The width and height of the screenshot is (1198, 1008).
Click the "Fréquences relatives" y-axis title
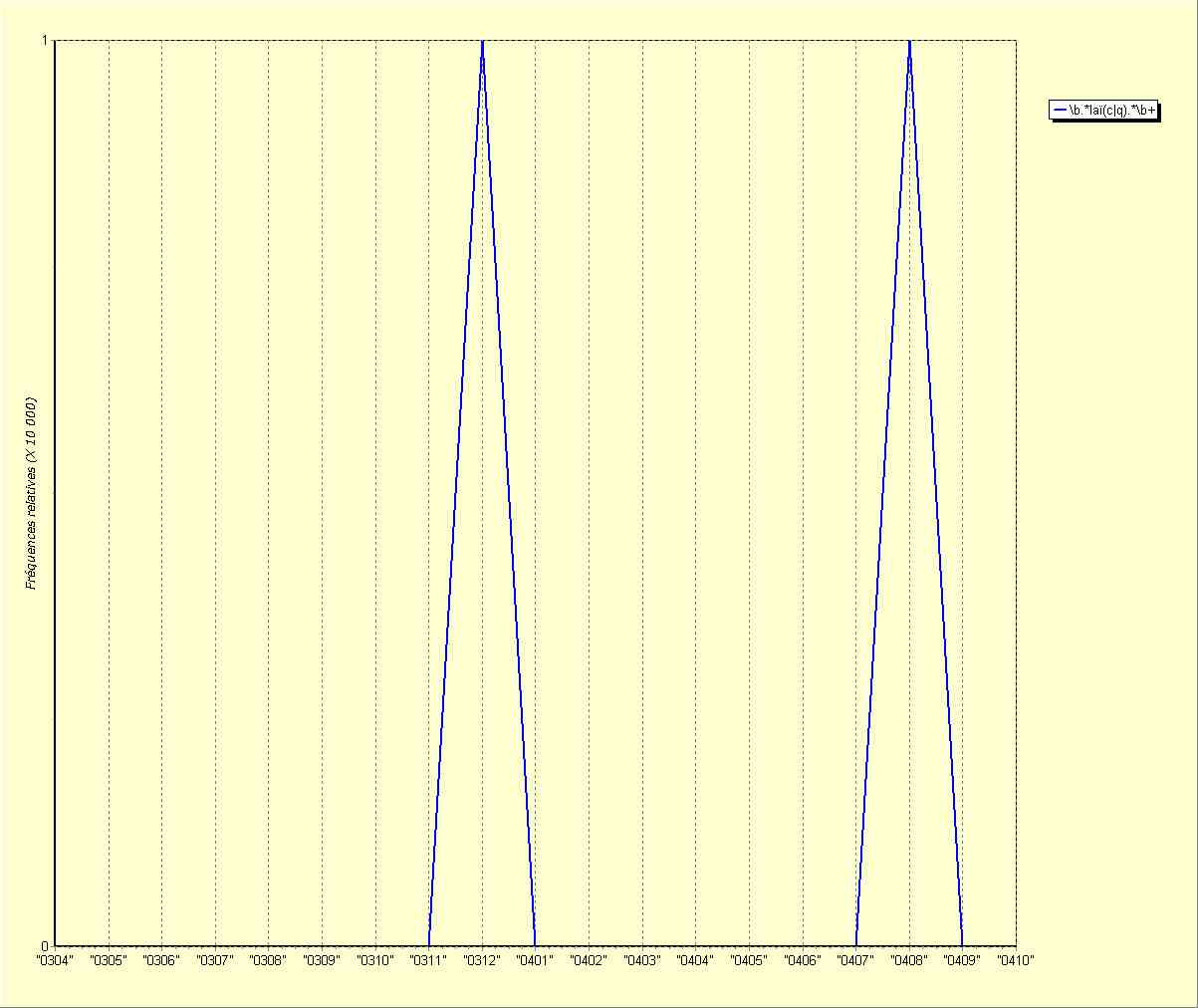point(31,493)
